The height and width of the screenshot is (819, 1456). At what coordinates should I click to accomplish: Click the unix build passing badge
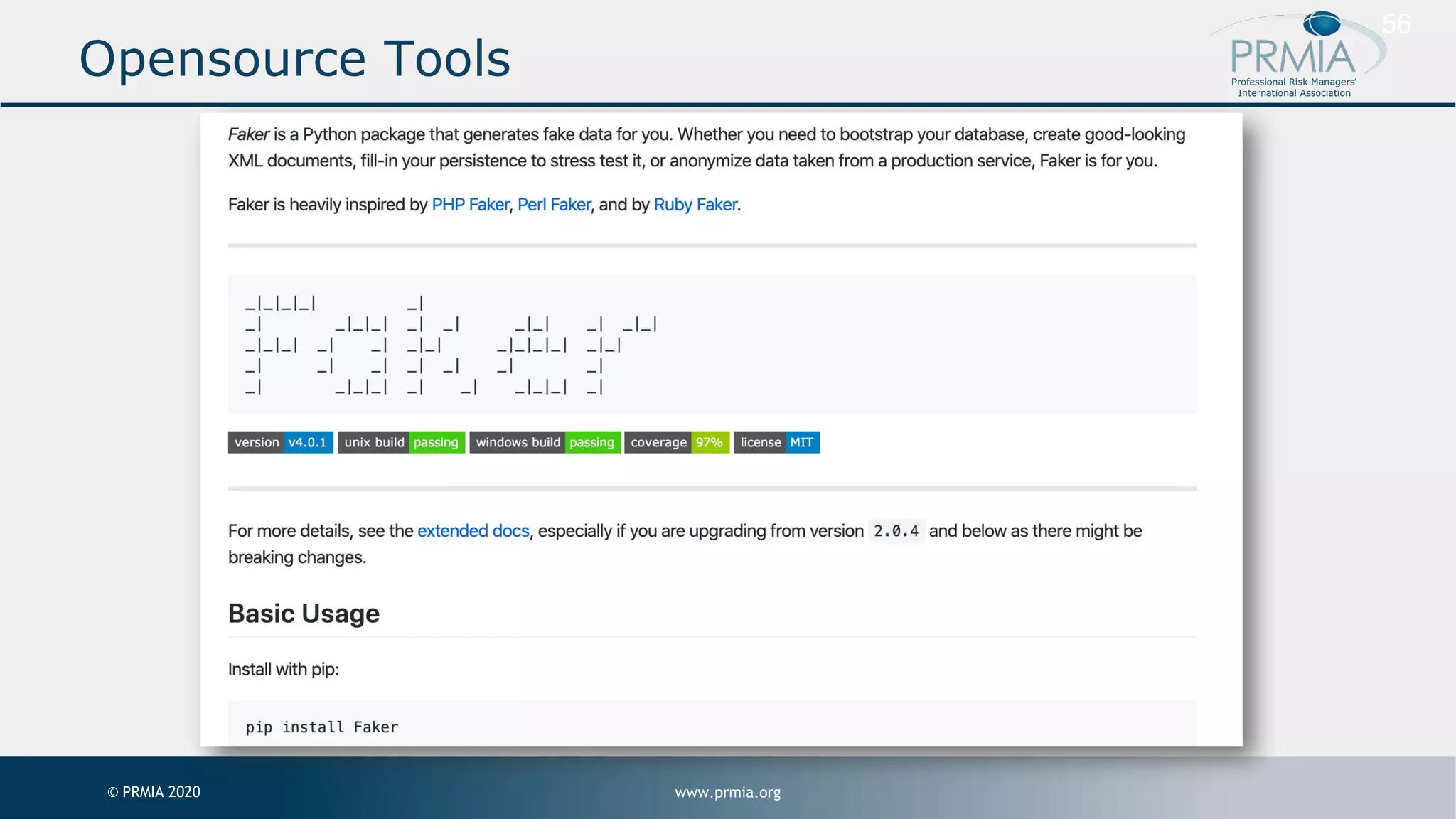[401, 442]
